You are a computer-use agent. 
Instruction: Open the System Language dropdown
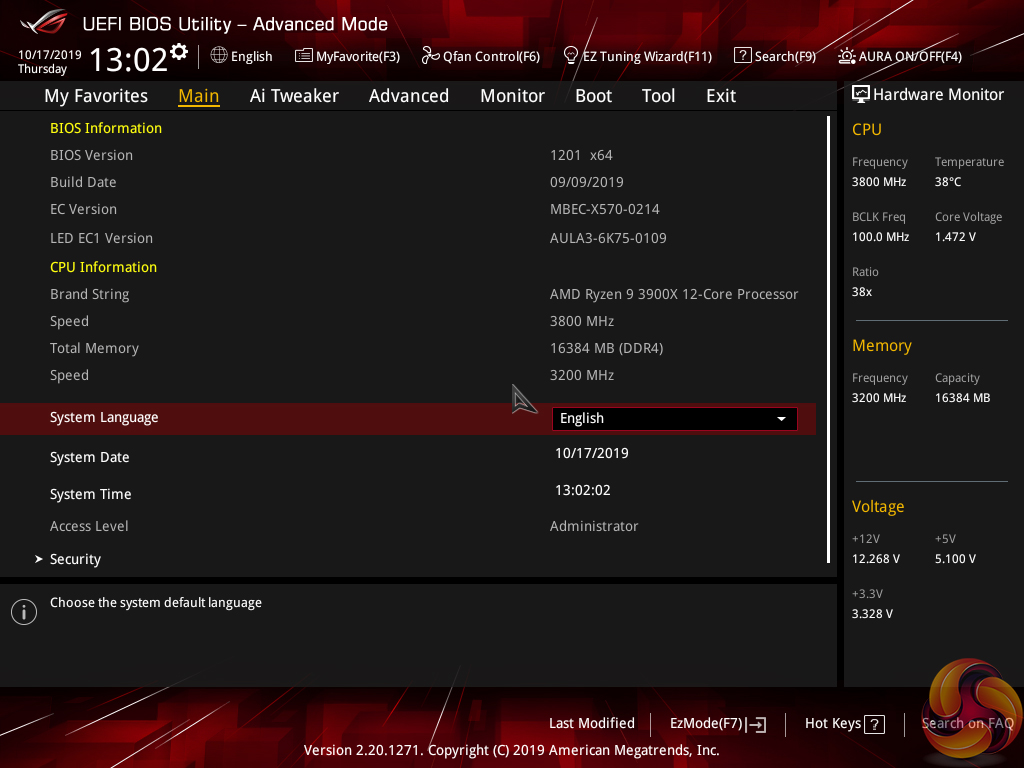[x=675, y=419]
